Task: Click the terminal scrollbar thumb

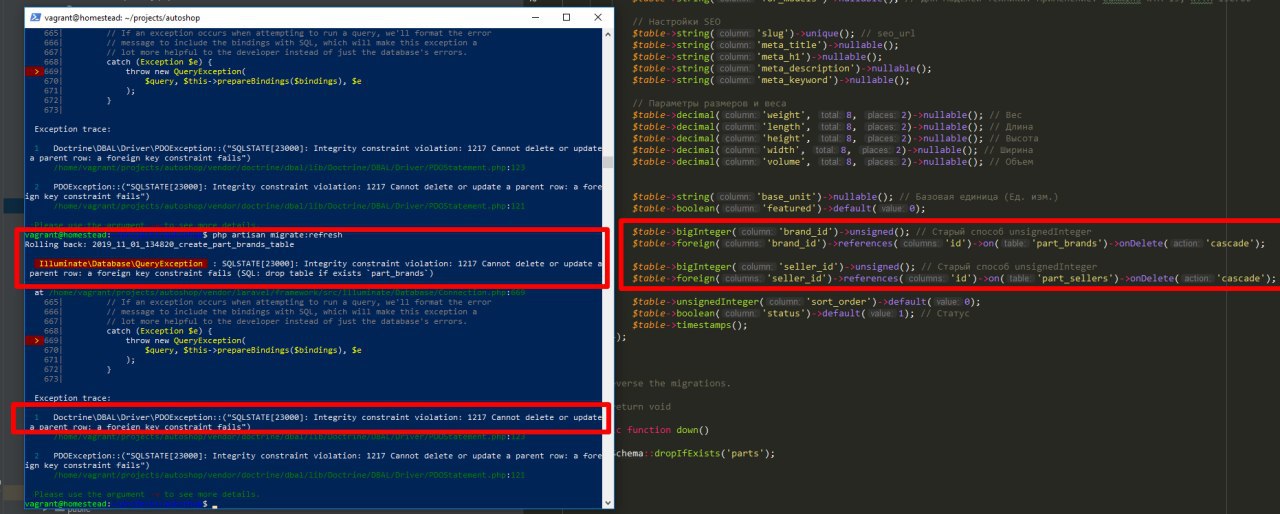Action: (x=609, y=160)
